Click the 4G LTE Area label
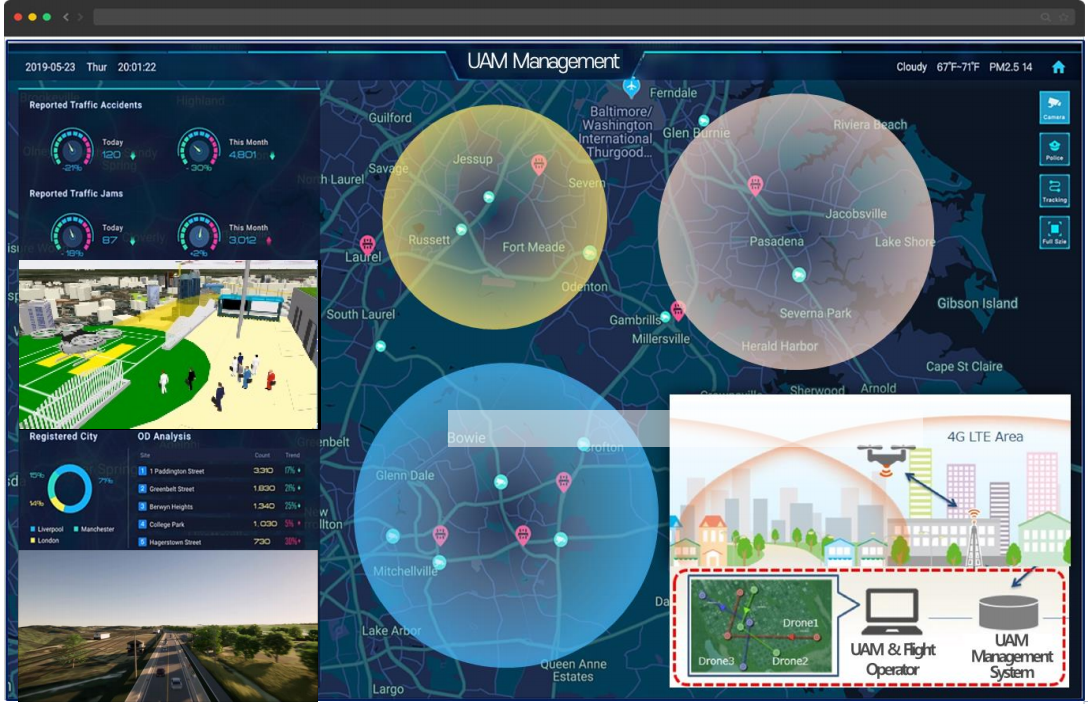1088x704 pixels. tap(985, 436)
